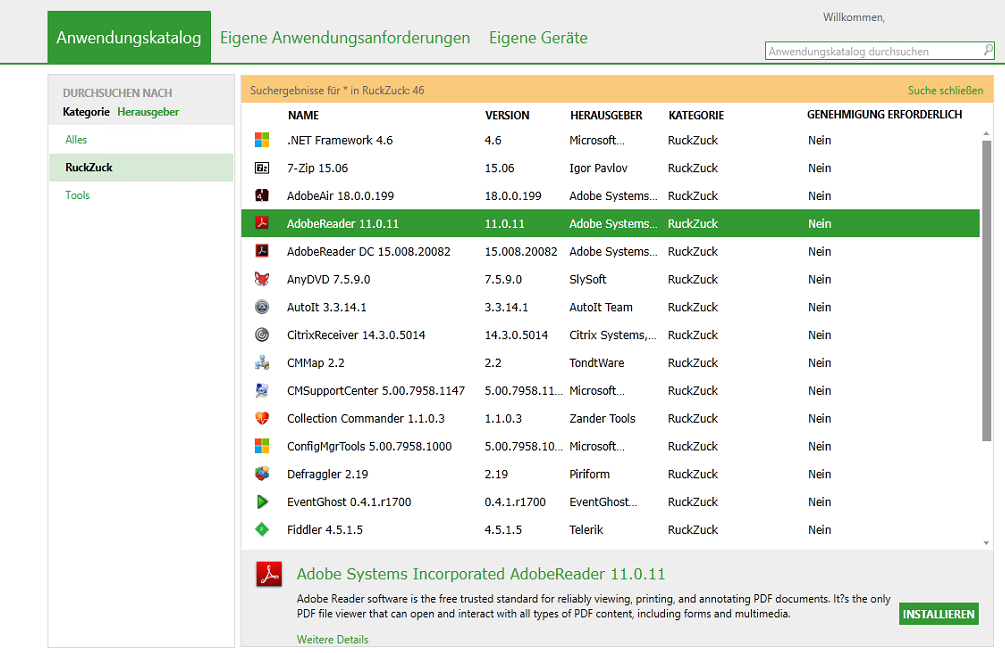
Task: Sort by VERSION column header
Action: coord(507,115)
